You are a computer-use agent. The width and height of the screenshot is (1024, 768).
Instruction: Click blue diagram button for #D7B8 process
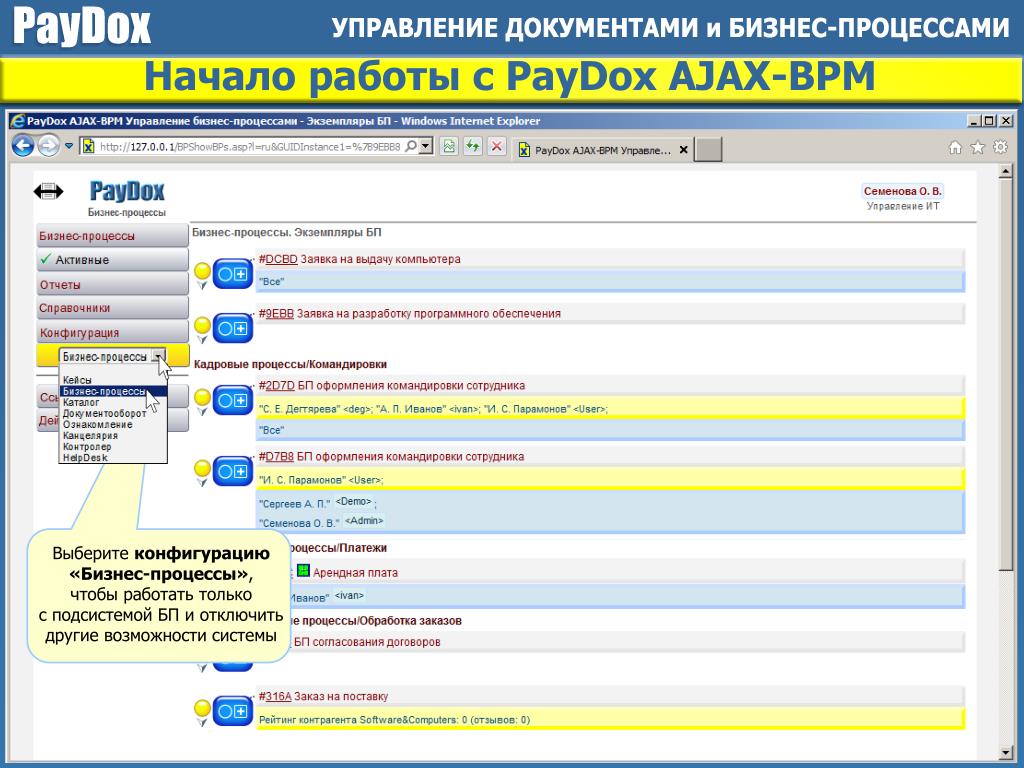(x=232, y=472)
